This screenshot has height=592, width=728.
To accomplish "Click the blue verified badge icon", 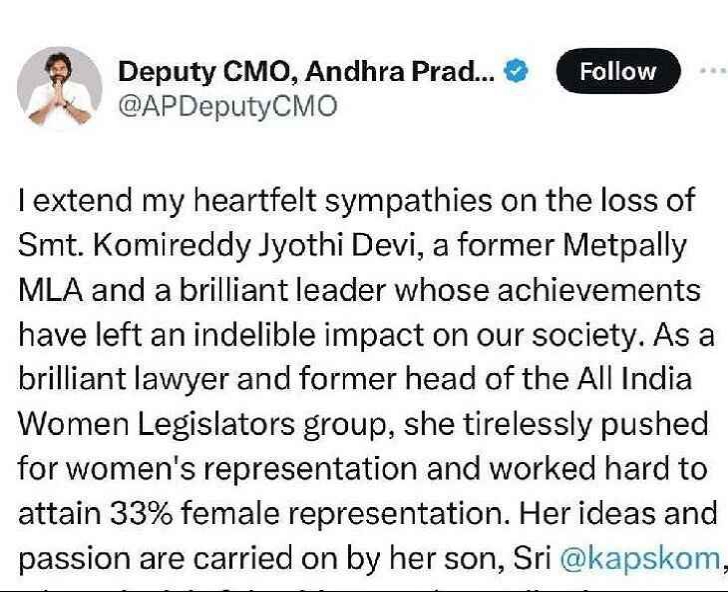I will tap(516, 72).
